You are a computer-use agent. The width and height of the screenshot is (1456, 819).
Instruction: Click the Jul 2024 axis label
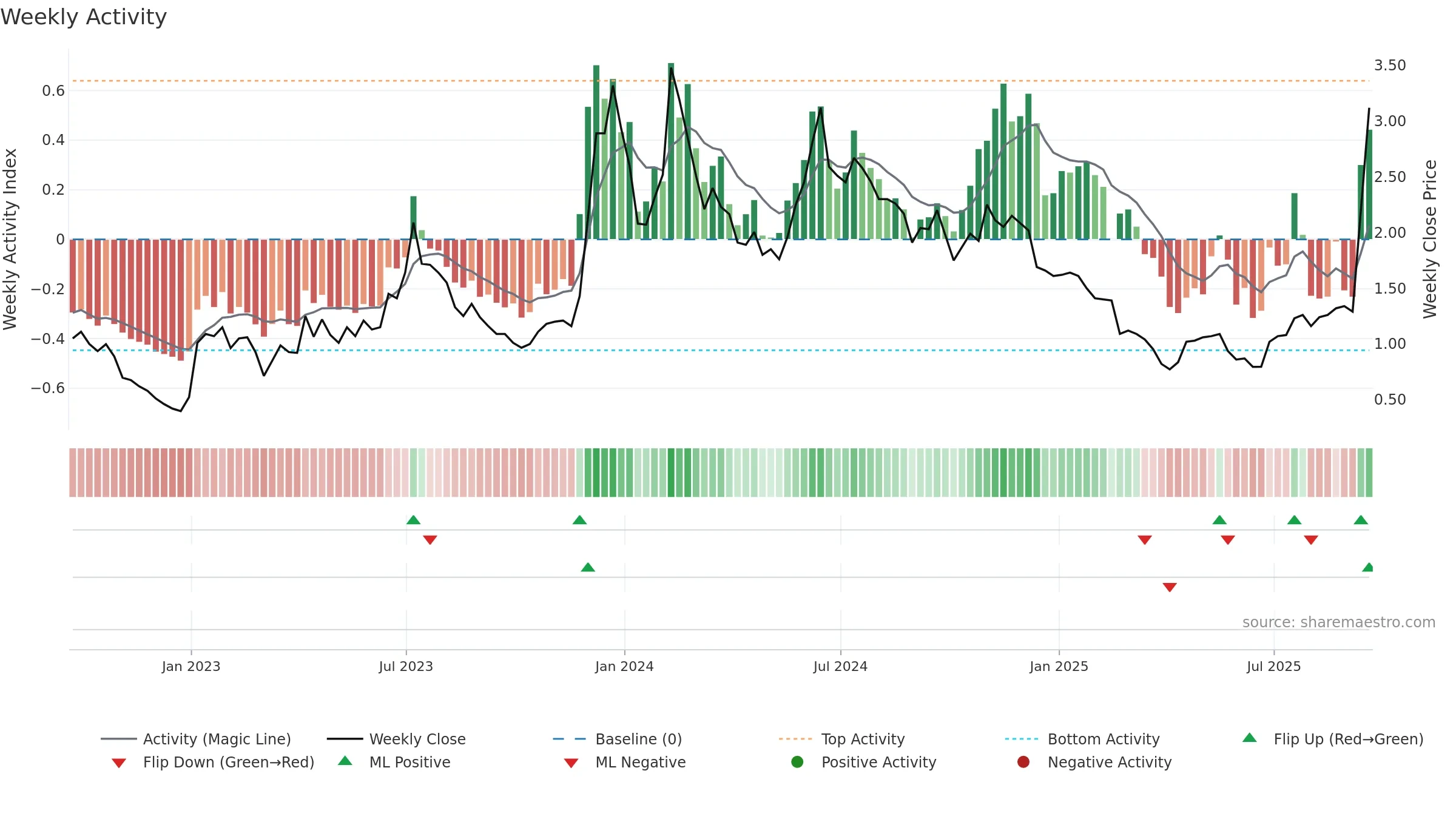tap(841, 667)
